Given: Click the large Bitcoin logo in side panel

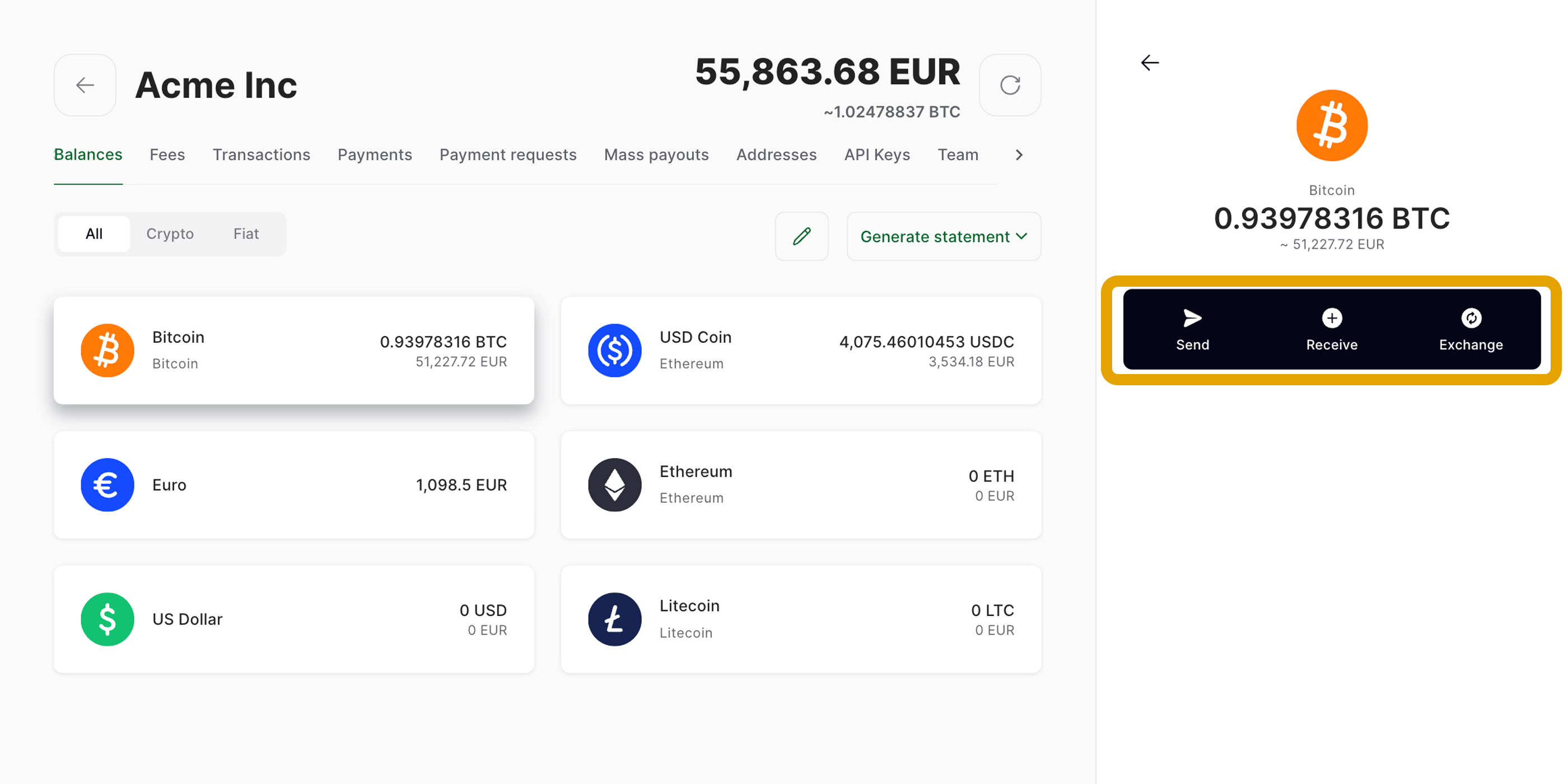Looking at the screenshot, I should (x=1332, y=125).
